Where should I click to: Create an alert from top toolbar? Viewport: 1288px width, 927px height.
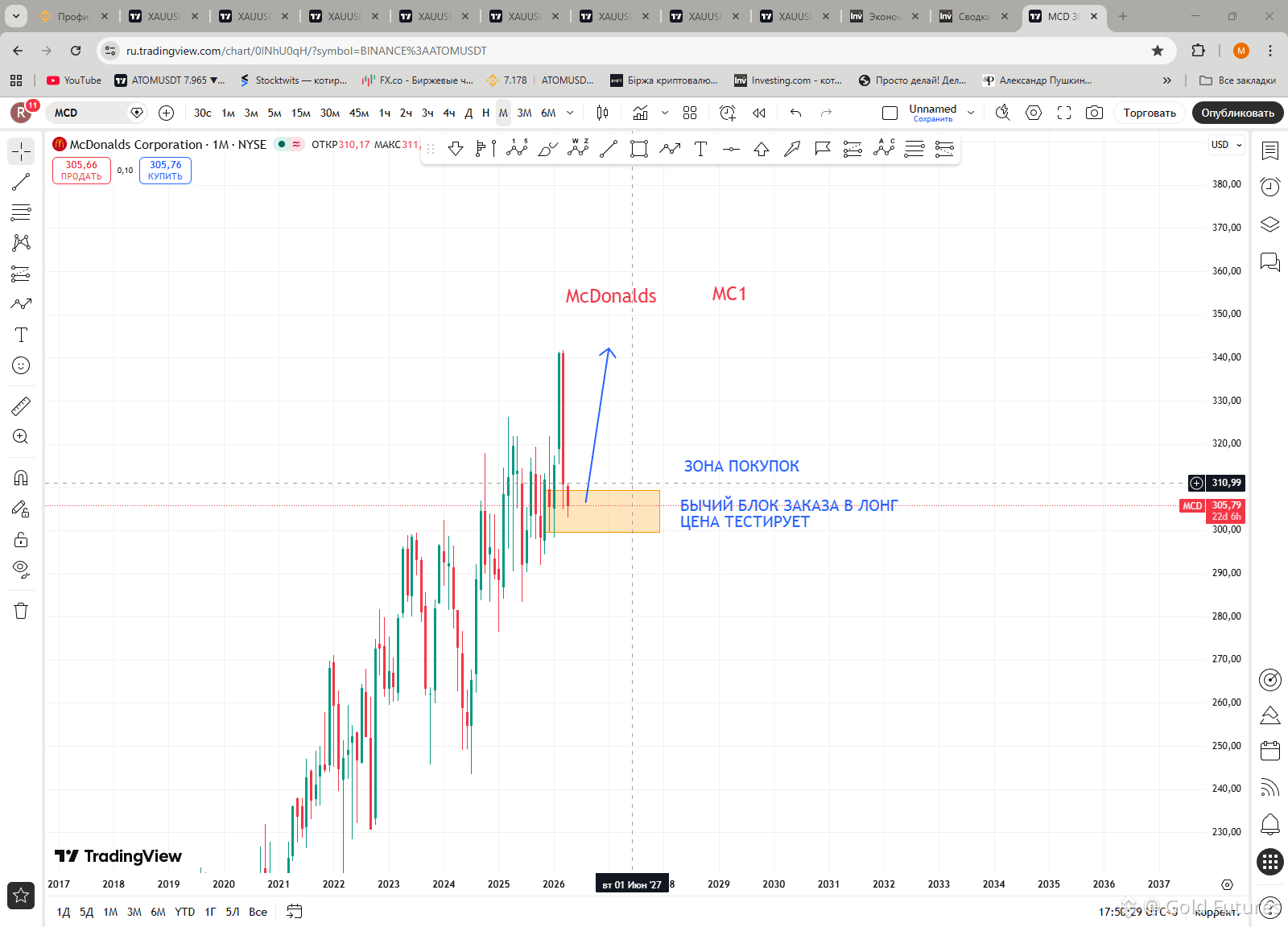728,113
